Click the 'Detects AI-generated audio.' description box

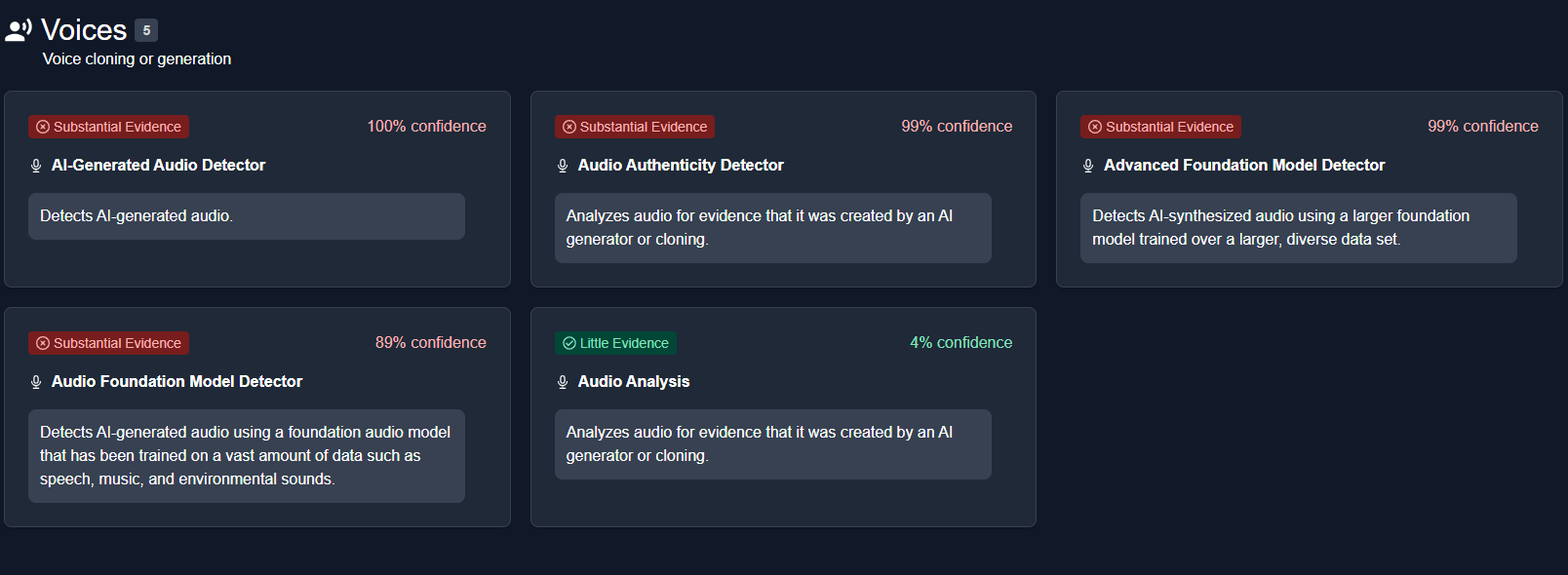tap(247, 216)
